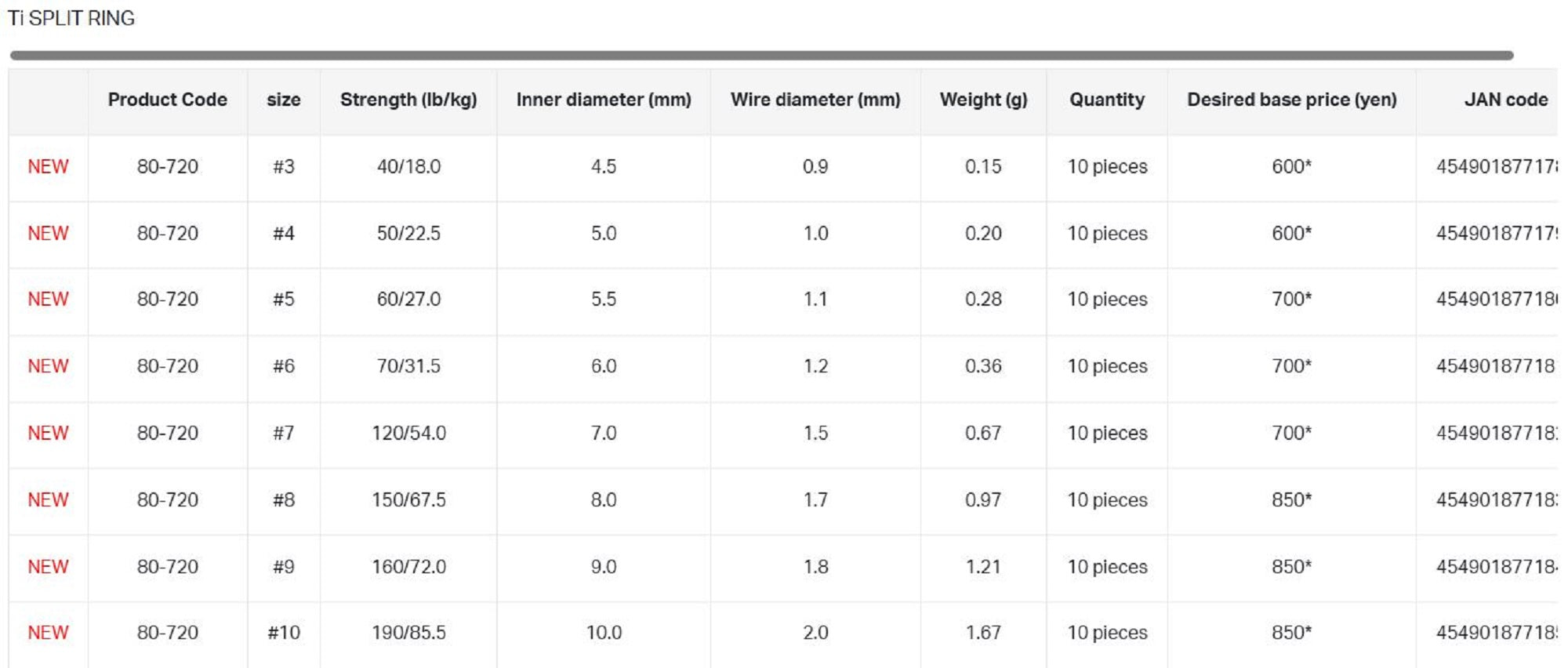Click the Product Code column header
1568x668 pixels.
pyautogui.click(x=167, y=100)
